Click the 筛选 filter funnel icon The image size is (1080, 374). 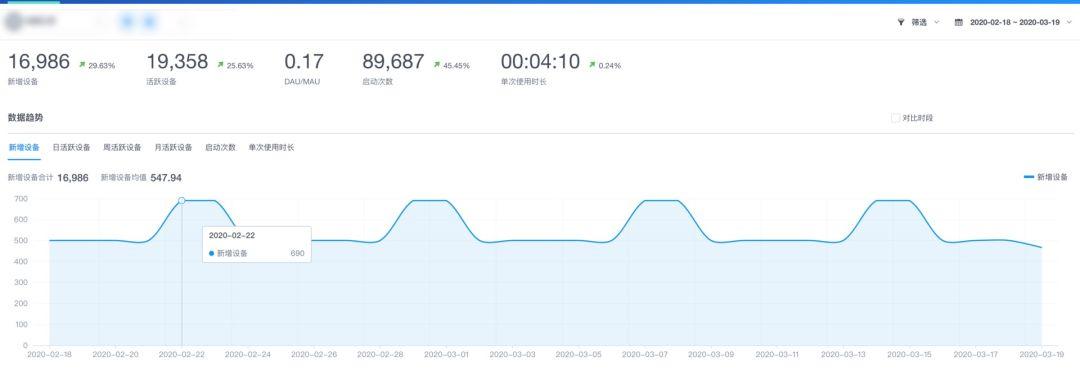tap(900, 23)
